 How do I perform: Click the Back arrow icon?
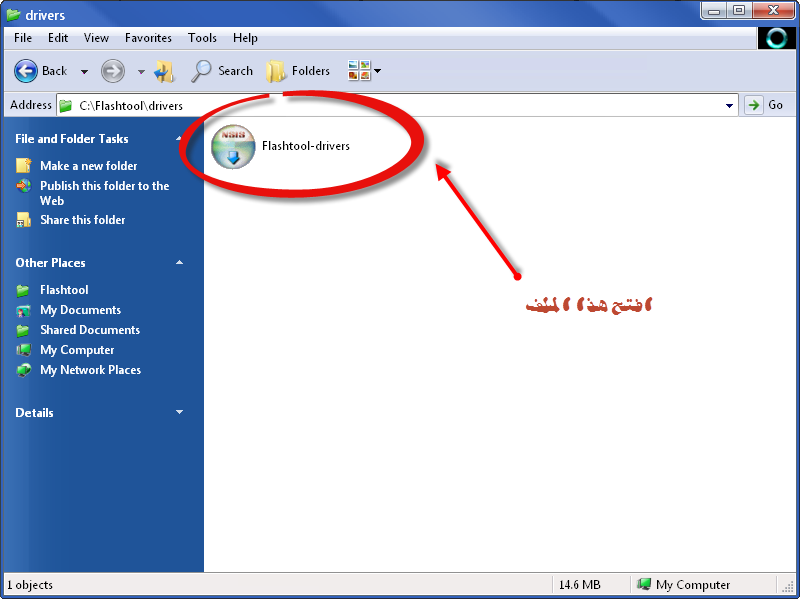(x=26, y=71)
